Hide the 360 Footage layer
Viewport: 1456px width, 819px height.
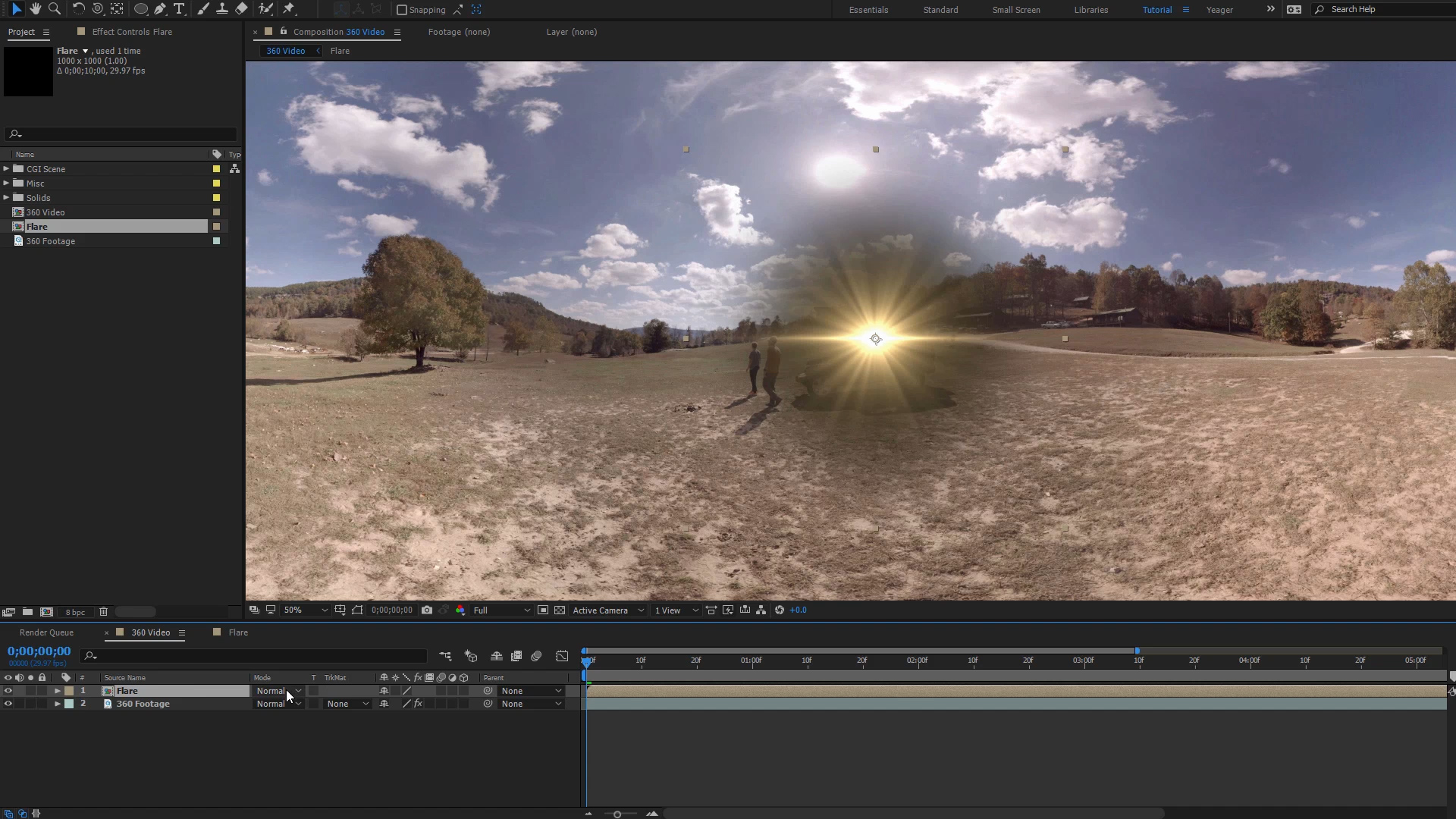point(8,704)
